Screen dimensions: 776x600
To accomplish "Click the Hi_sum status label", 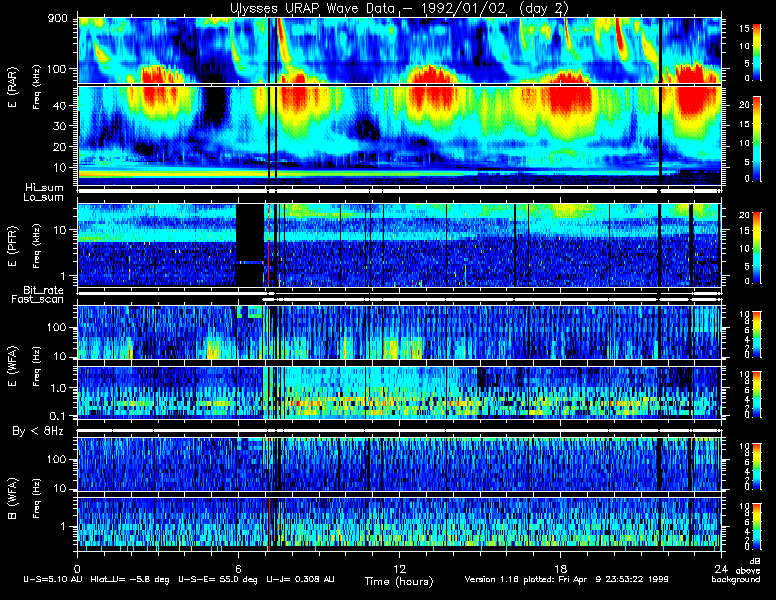I will click(45, 188).
